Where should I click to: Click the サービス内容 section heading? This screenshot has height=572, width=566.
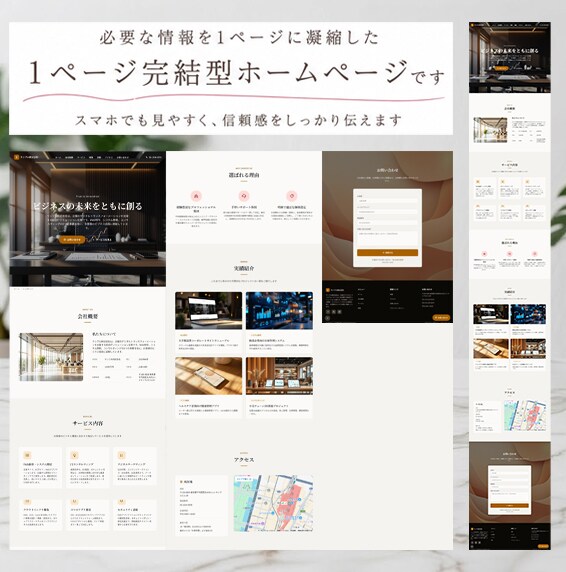coord(88,424)
